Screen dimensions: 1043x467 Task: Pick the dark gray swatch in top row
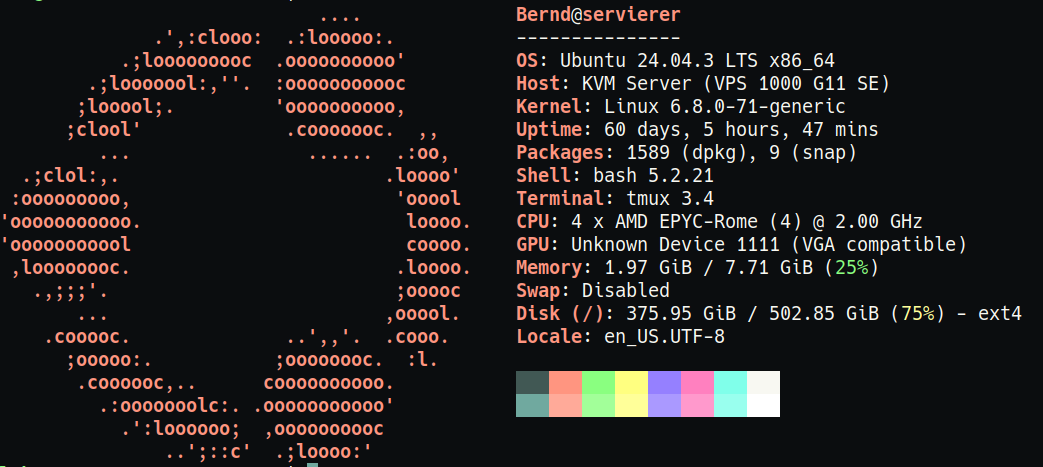coord(532,382)
